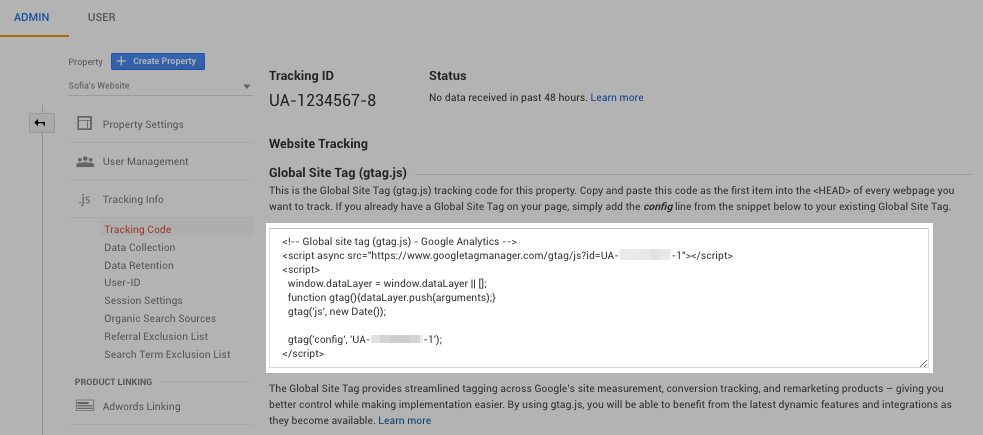Expand the Sofia's Website property dropdown
This screenshot has height=435, width=983.
tap(247, 86)
